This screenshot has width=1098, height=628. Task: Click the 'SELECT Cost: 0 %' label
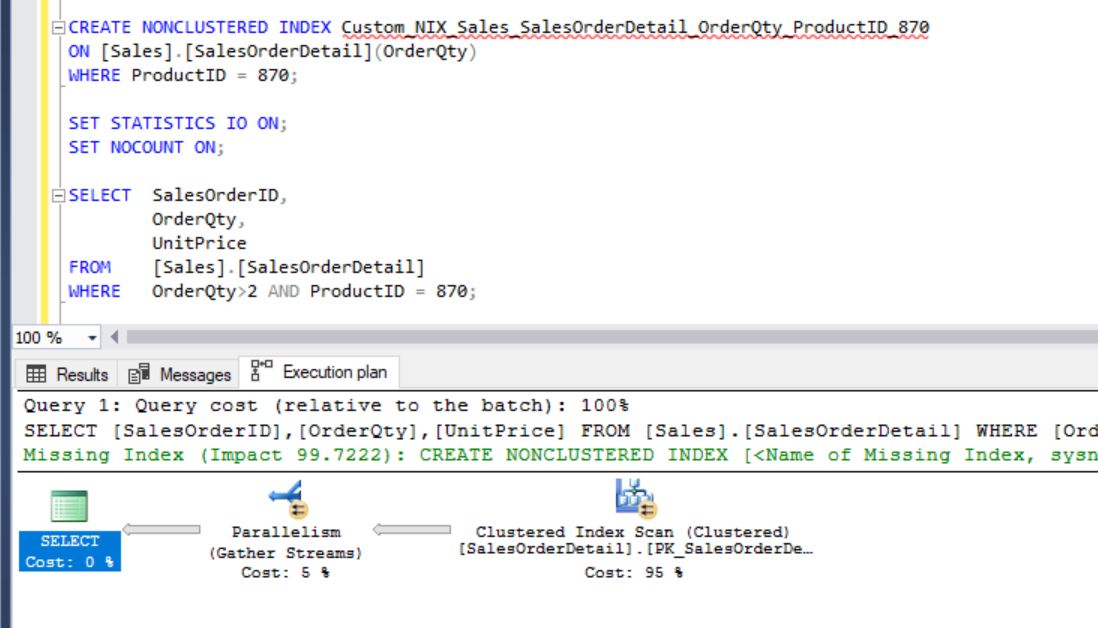pos(70,551)
